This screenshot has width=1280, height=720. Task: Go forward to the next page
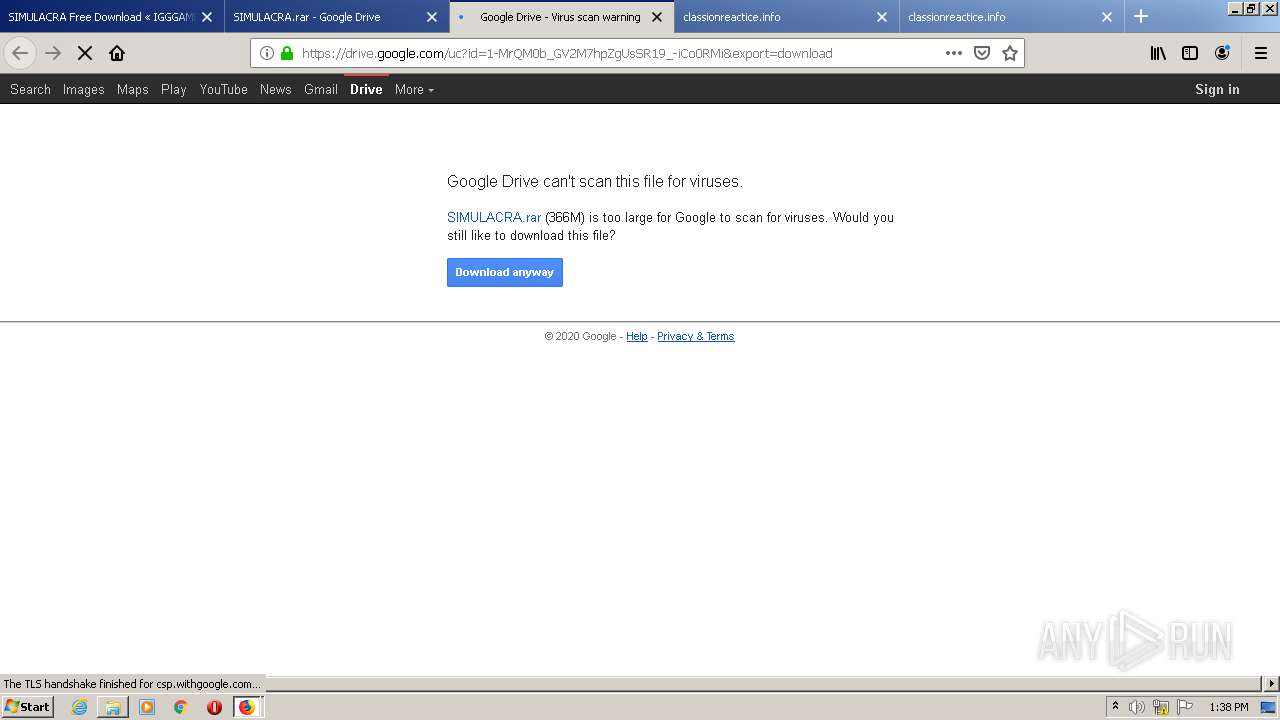(53, 53)
